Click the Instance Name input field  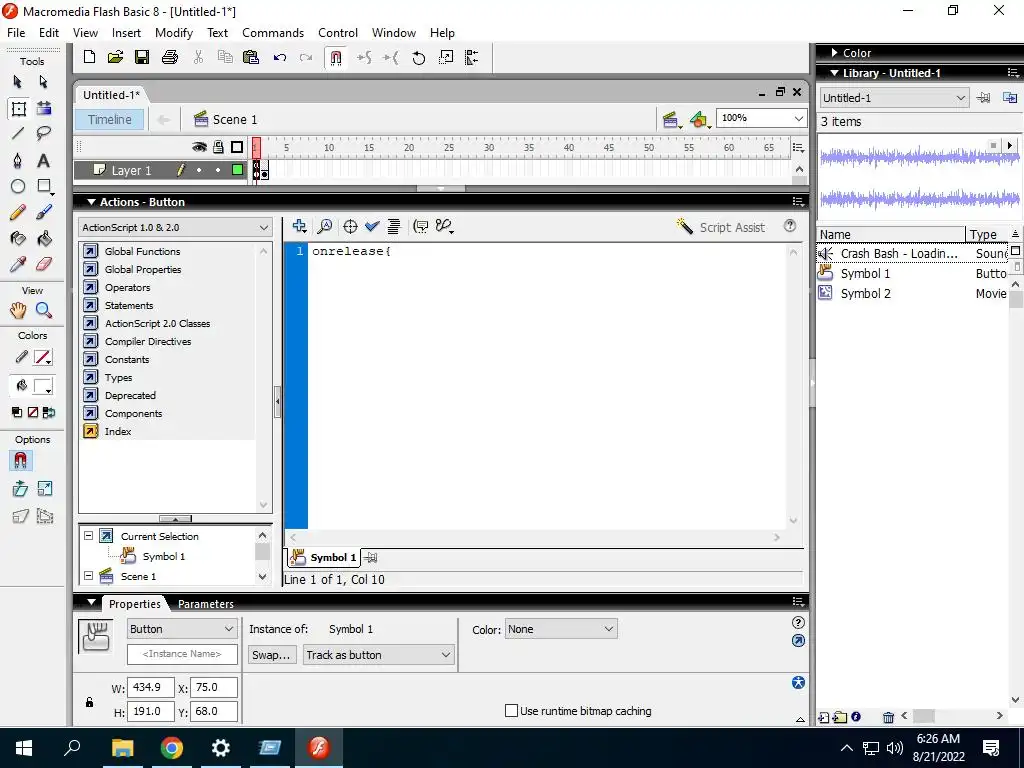coord(182,654)
